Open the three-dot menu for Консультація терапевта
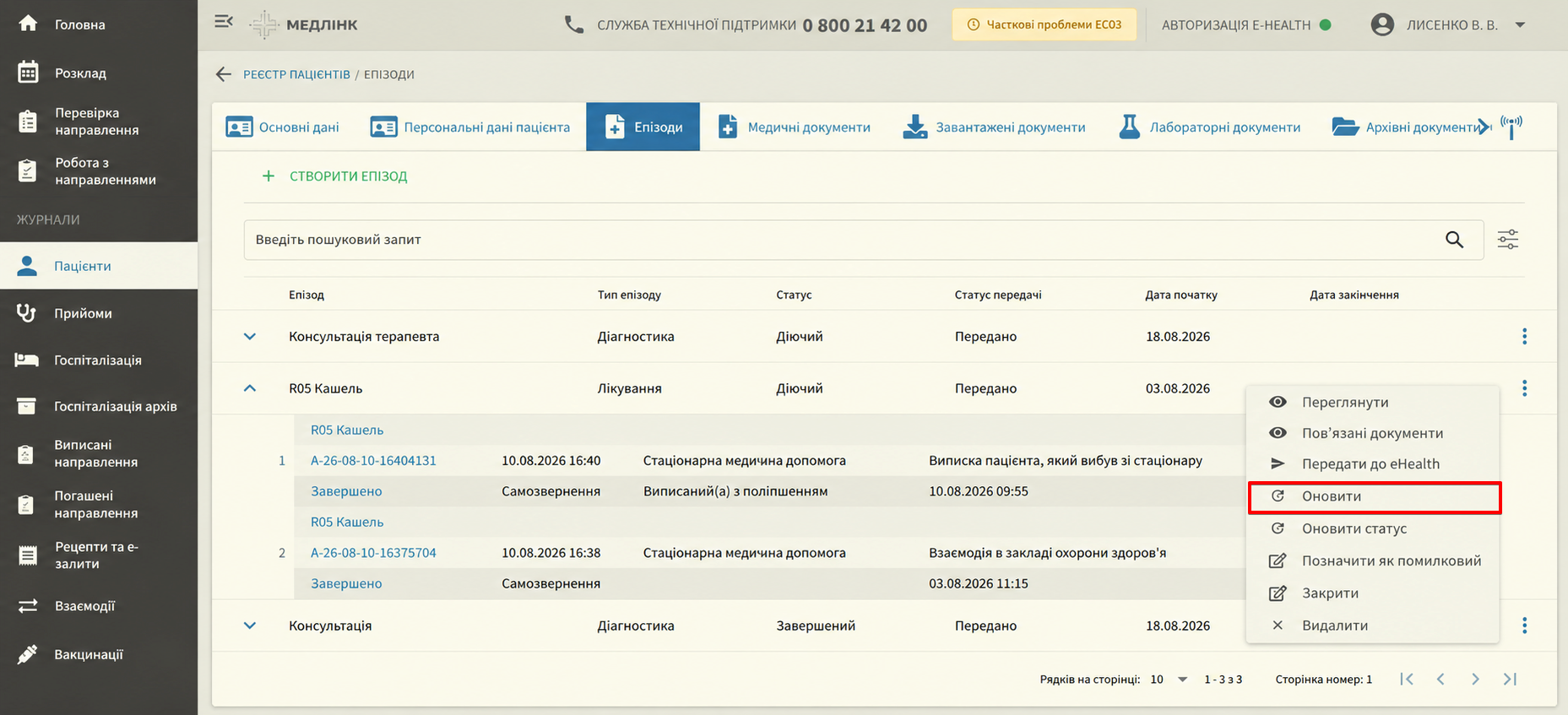 pyautogui.click(x=1524, y=336)
